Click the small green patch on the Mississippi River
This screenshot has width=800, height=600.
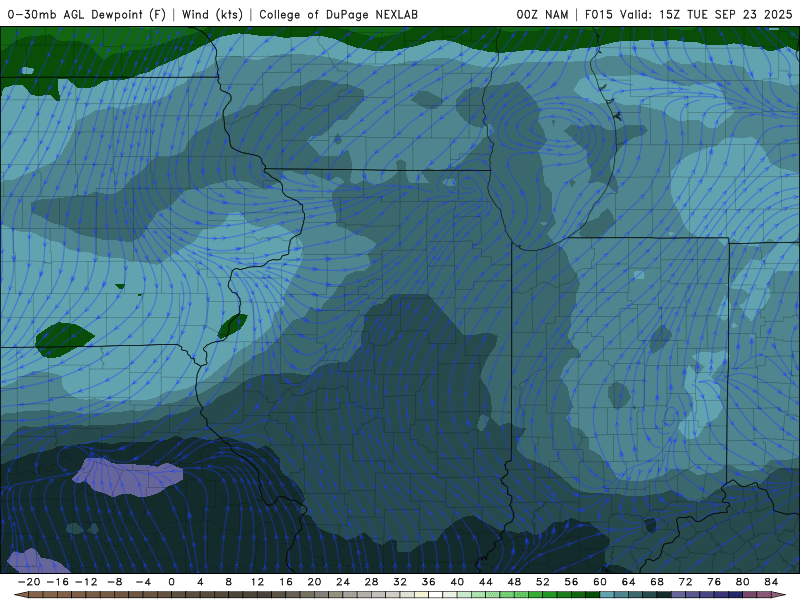tap(232, 326)
